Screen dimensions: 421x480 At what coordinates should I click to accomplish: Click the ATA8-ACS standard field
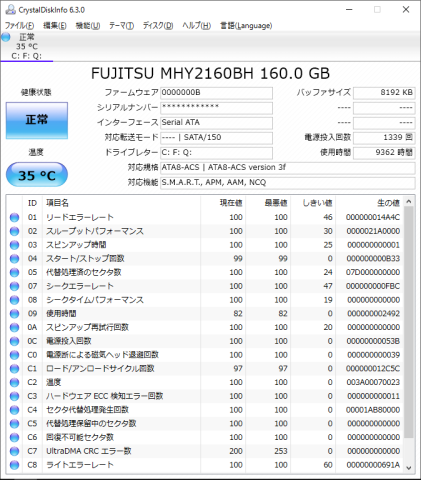288,168
